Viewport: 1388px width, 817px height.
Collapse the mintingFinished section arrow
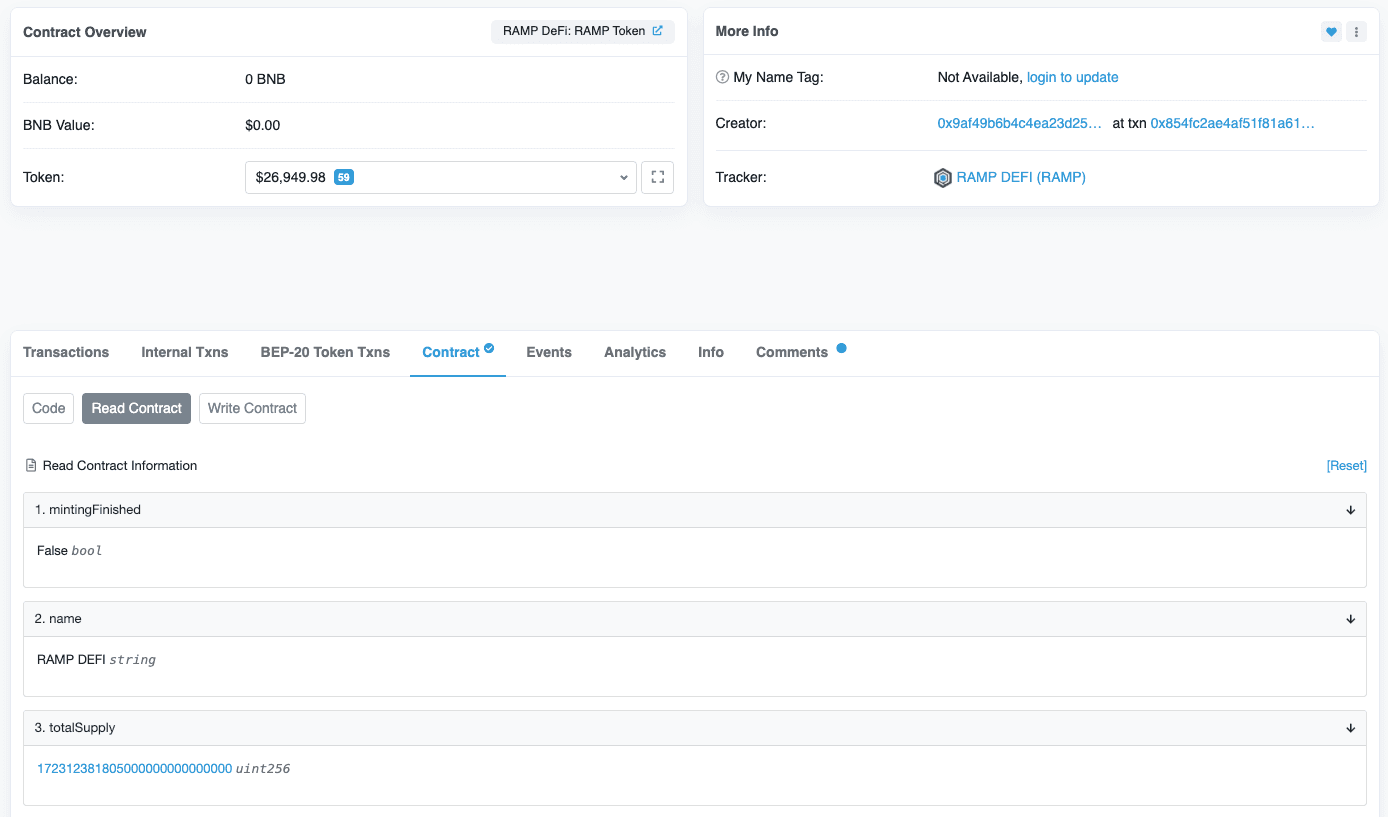1350,510
